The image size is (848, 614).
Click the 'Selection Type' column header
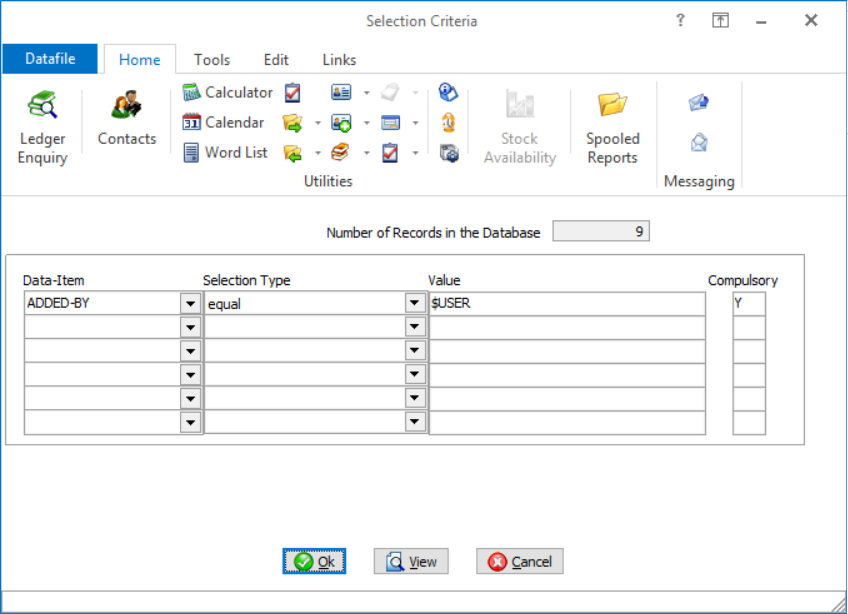coord(247,280)
